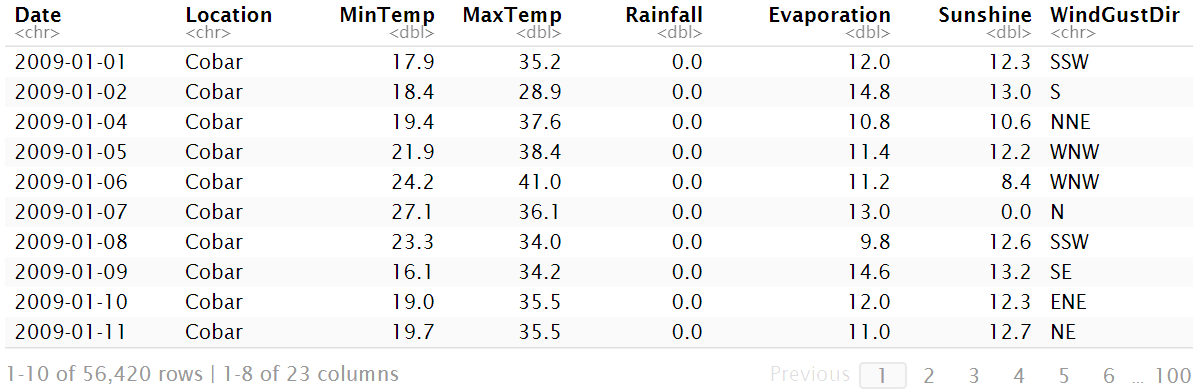
Task: Click the Date column header
Action: [37, 15]
